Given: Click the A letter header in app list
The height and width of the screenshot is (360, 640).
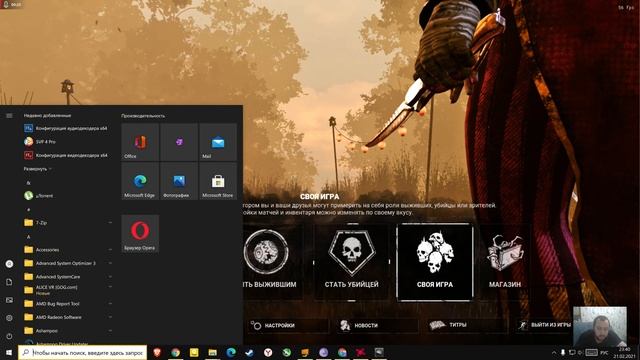Looking at the screenshot, I should [x=29, y=237].
